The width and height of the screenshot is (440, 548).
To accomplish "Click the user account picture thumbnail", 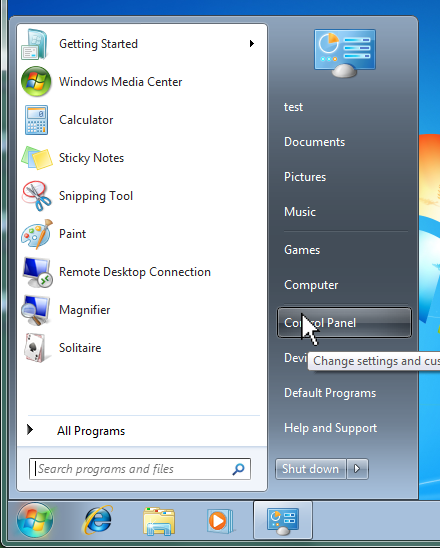I will tap(345, 53).
